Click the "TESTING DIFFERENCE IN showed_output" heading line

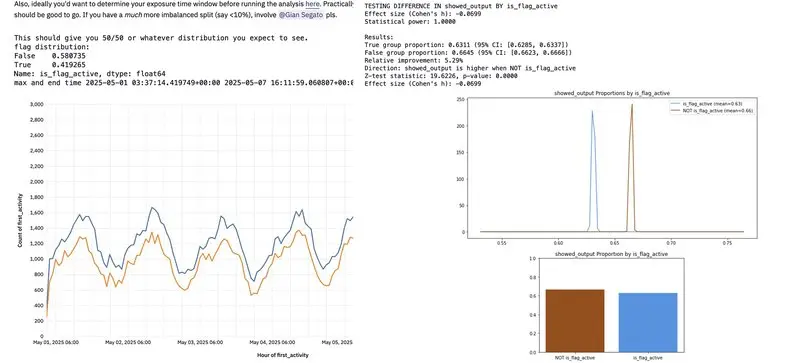[x=461, y=6]
